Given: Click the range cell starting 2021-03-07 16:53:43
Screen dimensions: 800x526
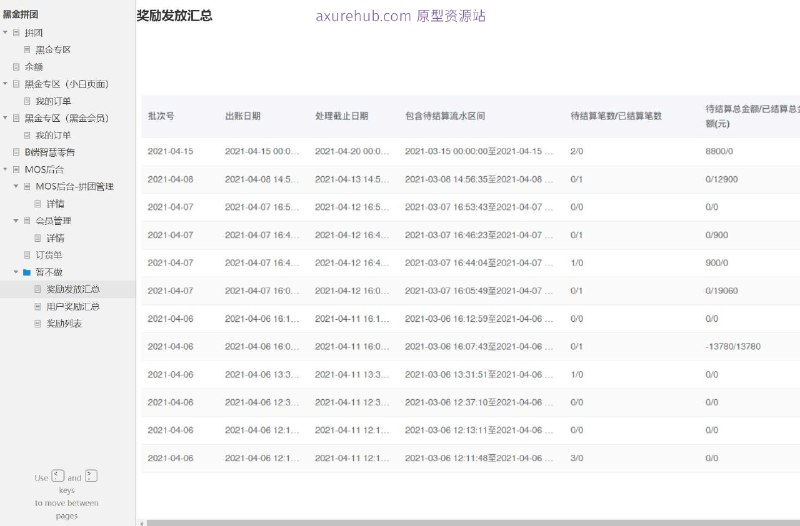Looking at the screenshot, I should tap(479, 207).
